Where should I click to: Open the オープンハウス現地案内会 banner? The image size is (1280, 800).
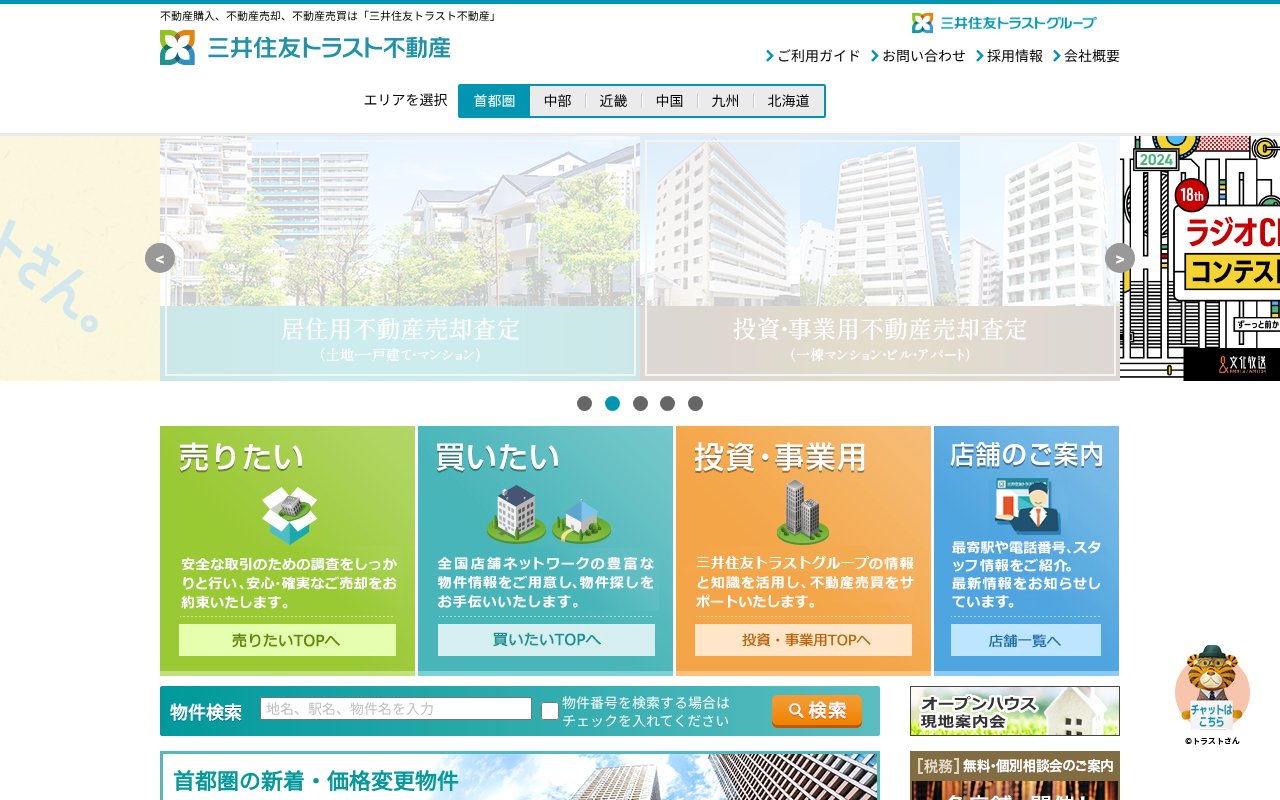tap(1013, 711)
